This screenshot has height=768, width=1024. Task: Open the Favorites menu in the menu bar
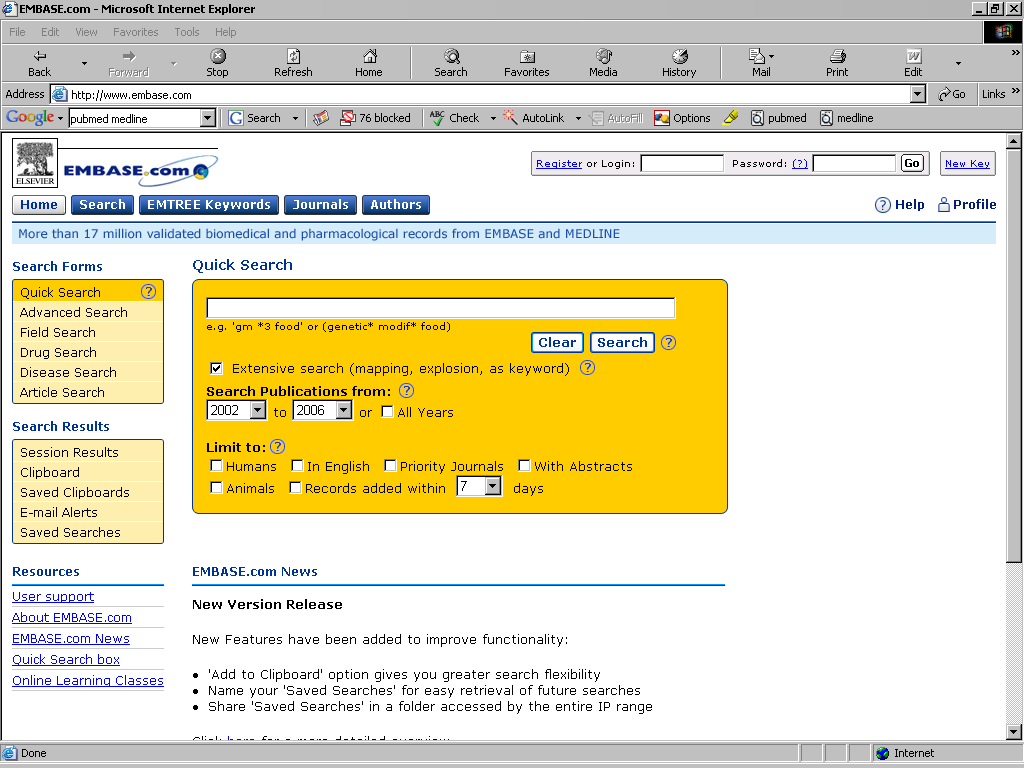135,32
